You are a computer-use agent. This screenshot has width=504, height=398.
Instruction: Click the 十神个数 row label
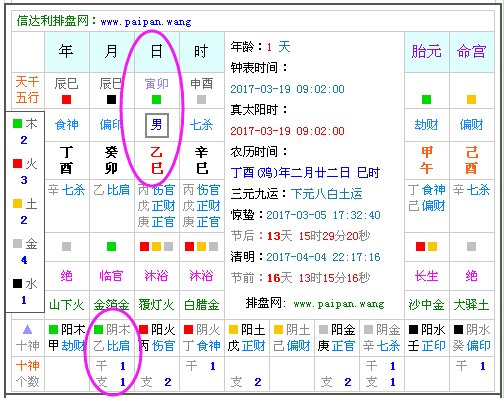(27, 374)
